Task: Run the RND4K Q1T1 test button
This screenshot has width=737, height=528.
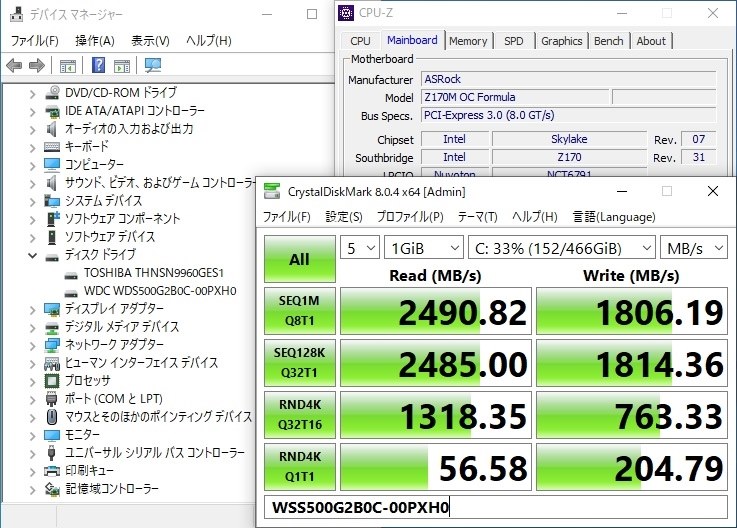Action: [300, 467]
